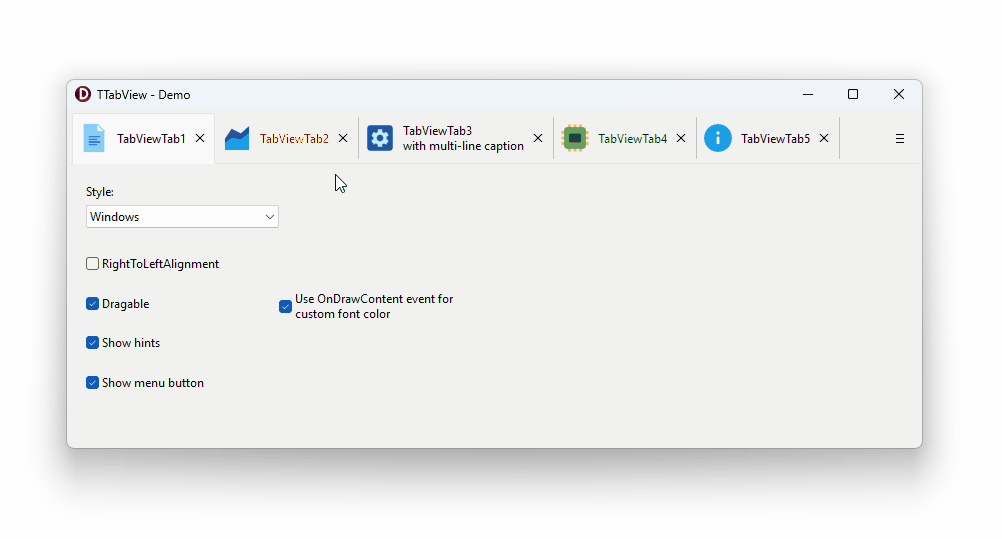Switch to the TabViewTab2 tab

tap(294, 139)
